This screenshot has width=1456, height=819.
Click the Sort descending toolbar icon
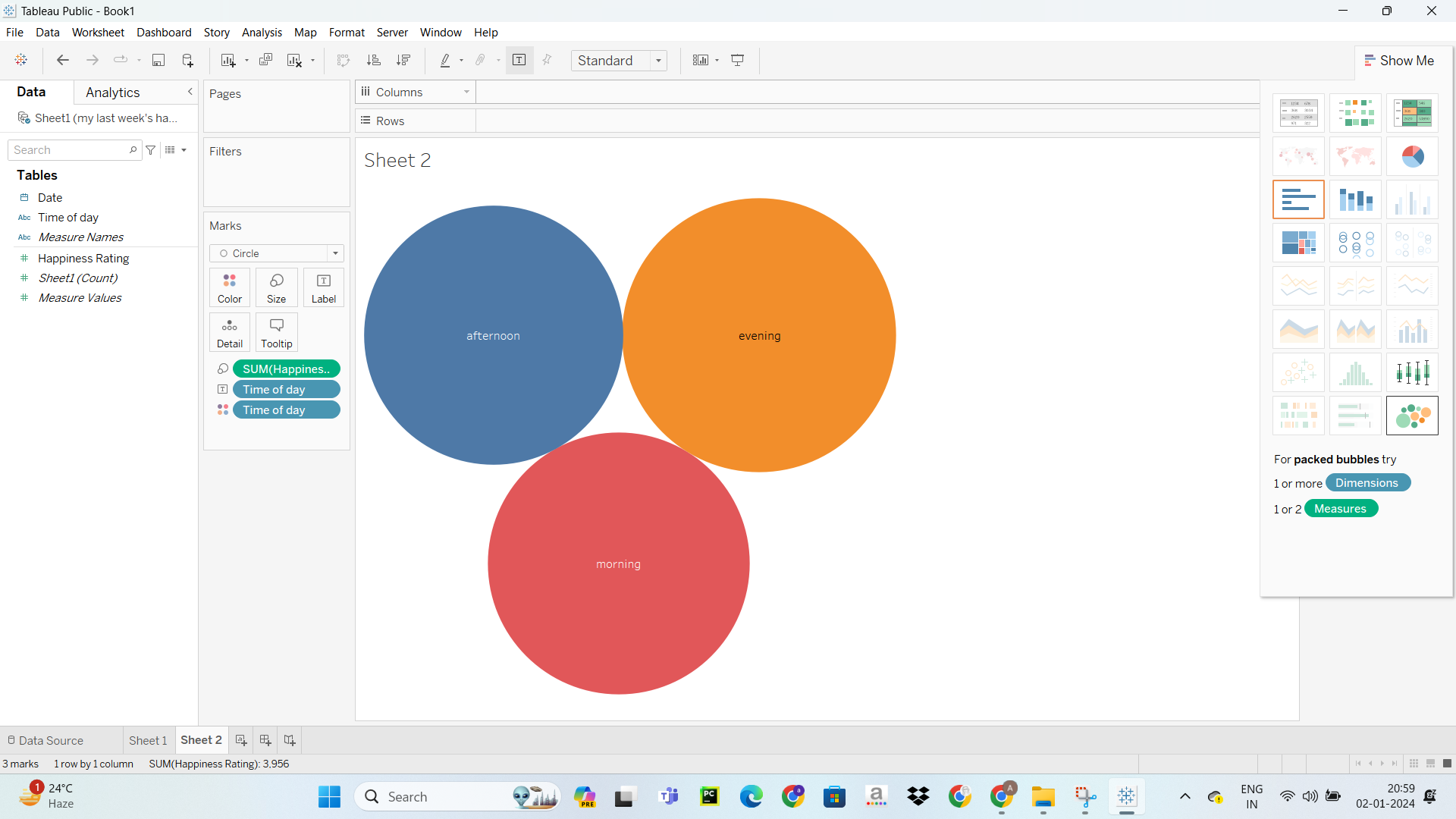click(x=403, y=60)
